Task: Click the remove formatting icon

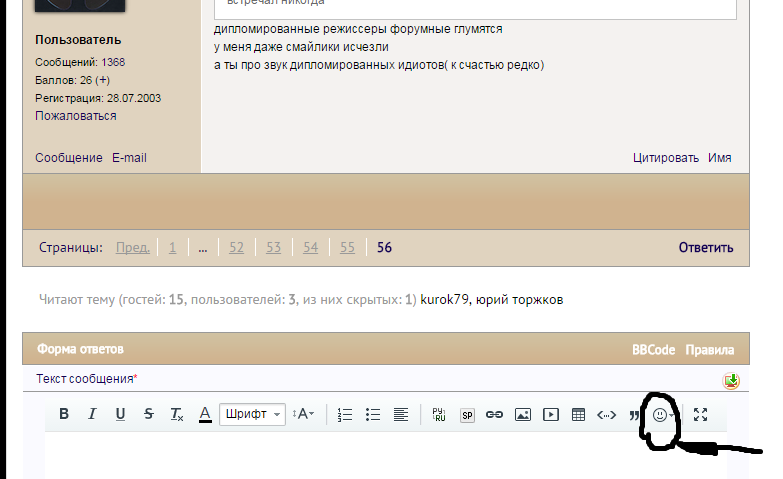Action: [x=176, y=414]
